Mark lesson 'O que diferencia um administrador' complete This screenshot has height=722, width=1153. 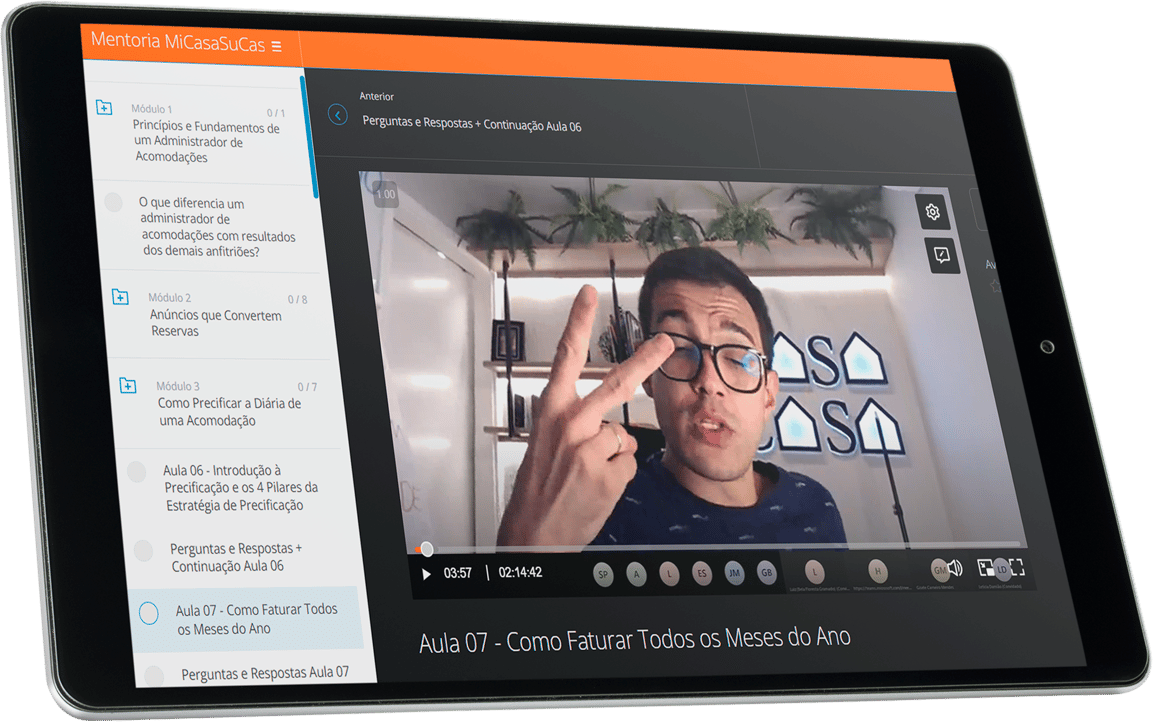pyautogui.click(x=113, y=201)
